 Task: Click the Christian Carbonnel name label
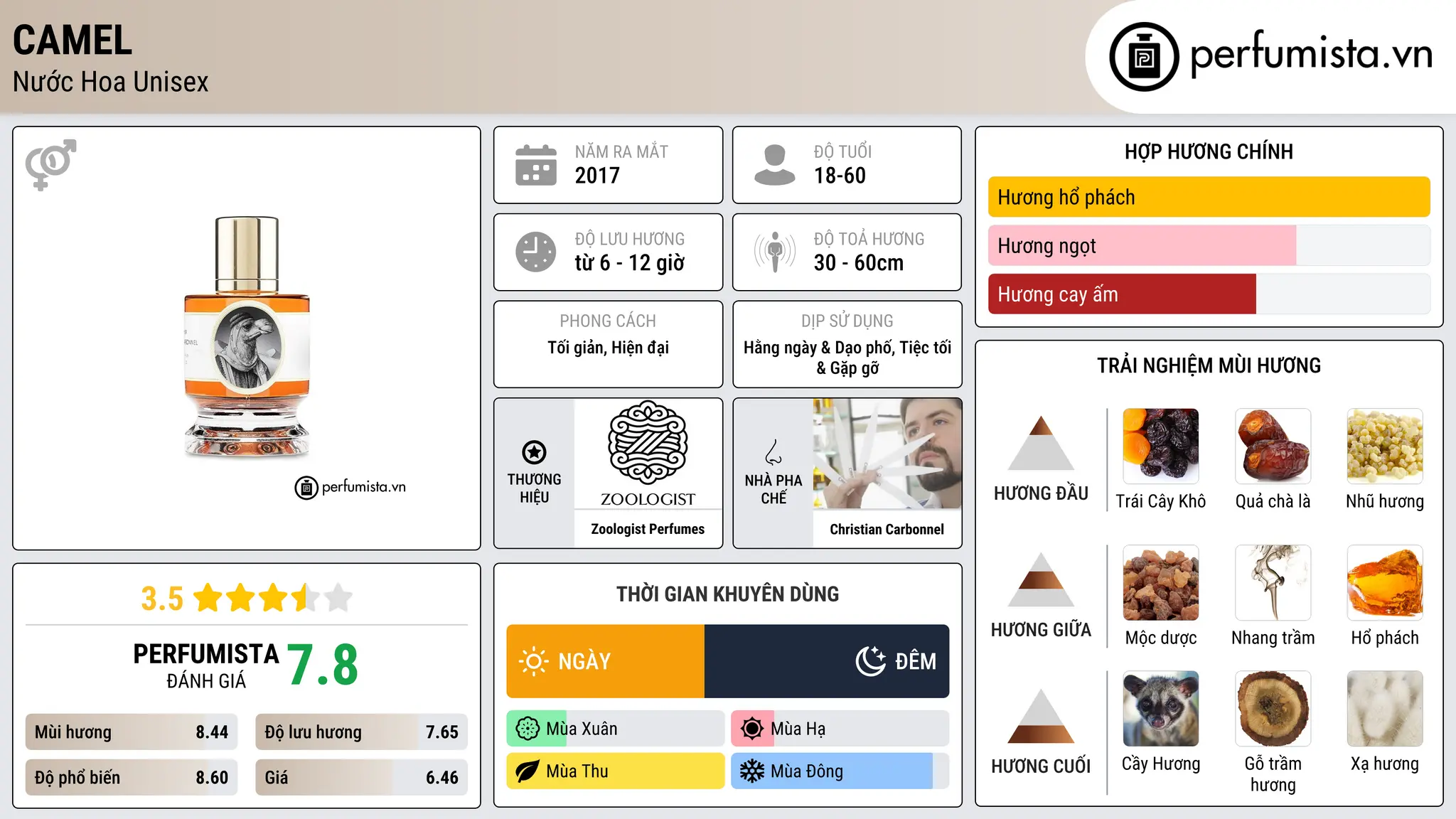click(x=887, y=529)
